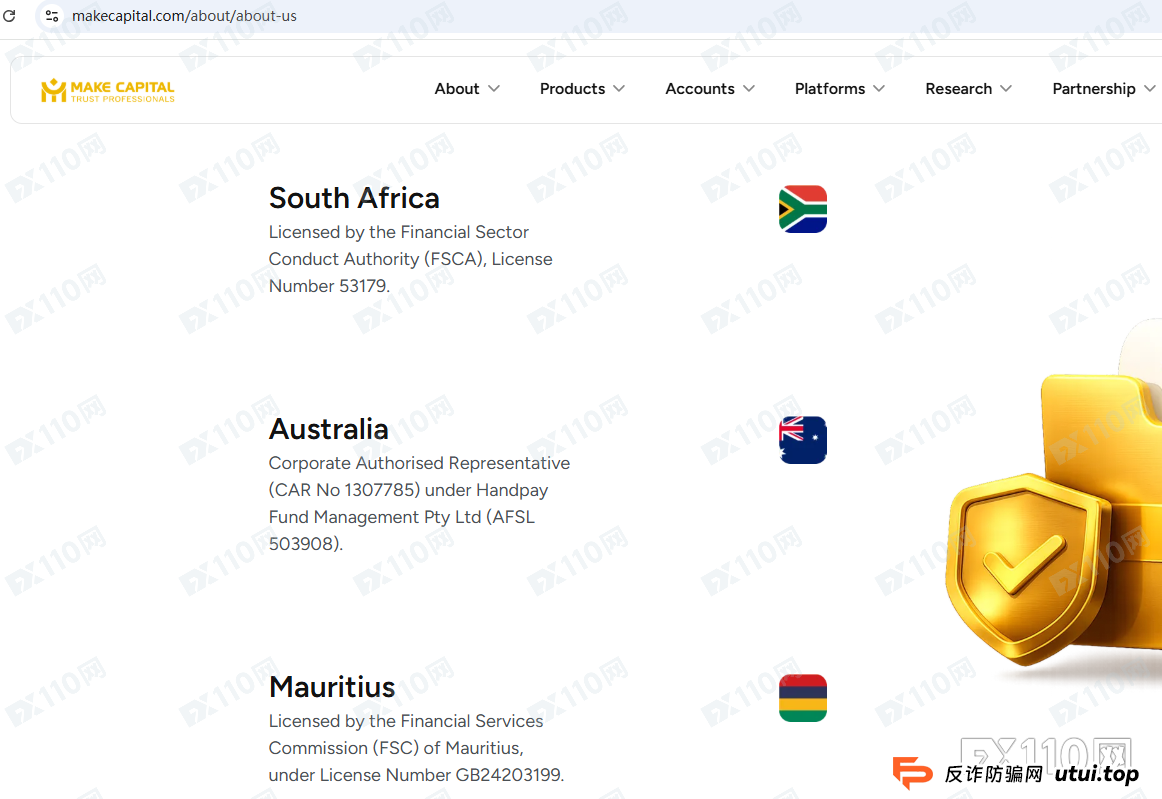Screen dimensions: 1162x799
Task: Click the Make Capital logo
Action: coord(108,90)
